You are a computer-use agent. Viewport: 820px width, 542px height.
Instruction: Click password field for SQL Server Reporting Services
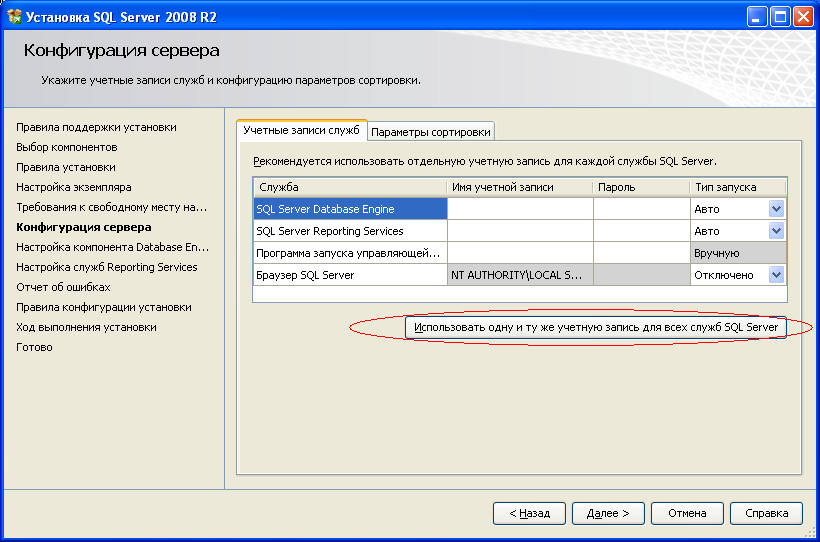pos(642,231)
